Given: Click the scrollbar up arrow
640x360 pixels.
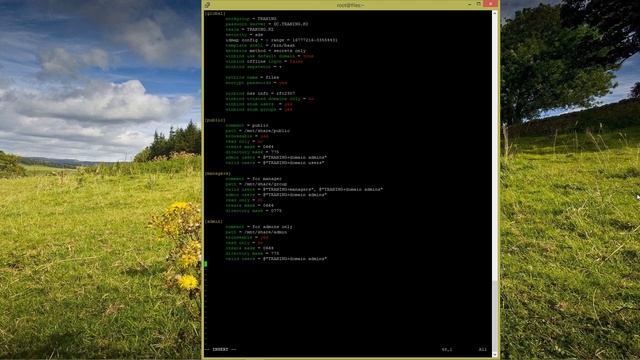Looking at the screenshot, I should pyautogui.click(x=495, y=13).
